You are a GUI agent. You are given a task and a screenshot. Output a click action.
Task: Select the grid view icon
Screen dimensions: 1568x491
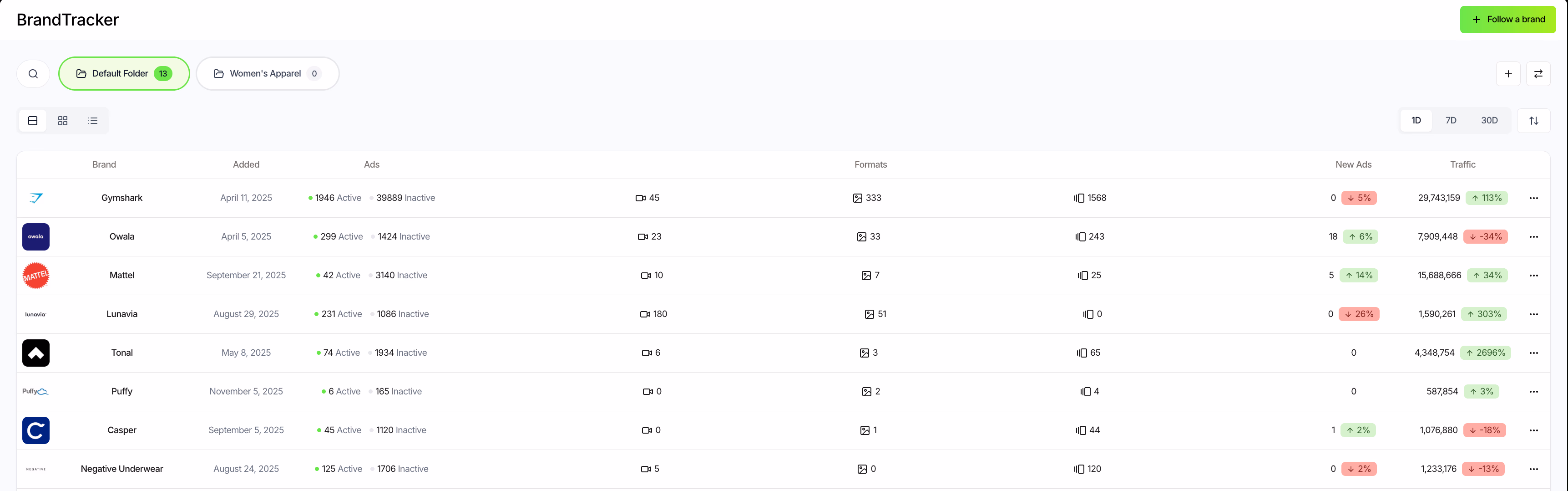click(x=63, y=121)
